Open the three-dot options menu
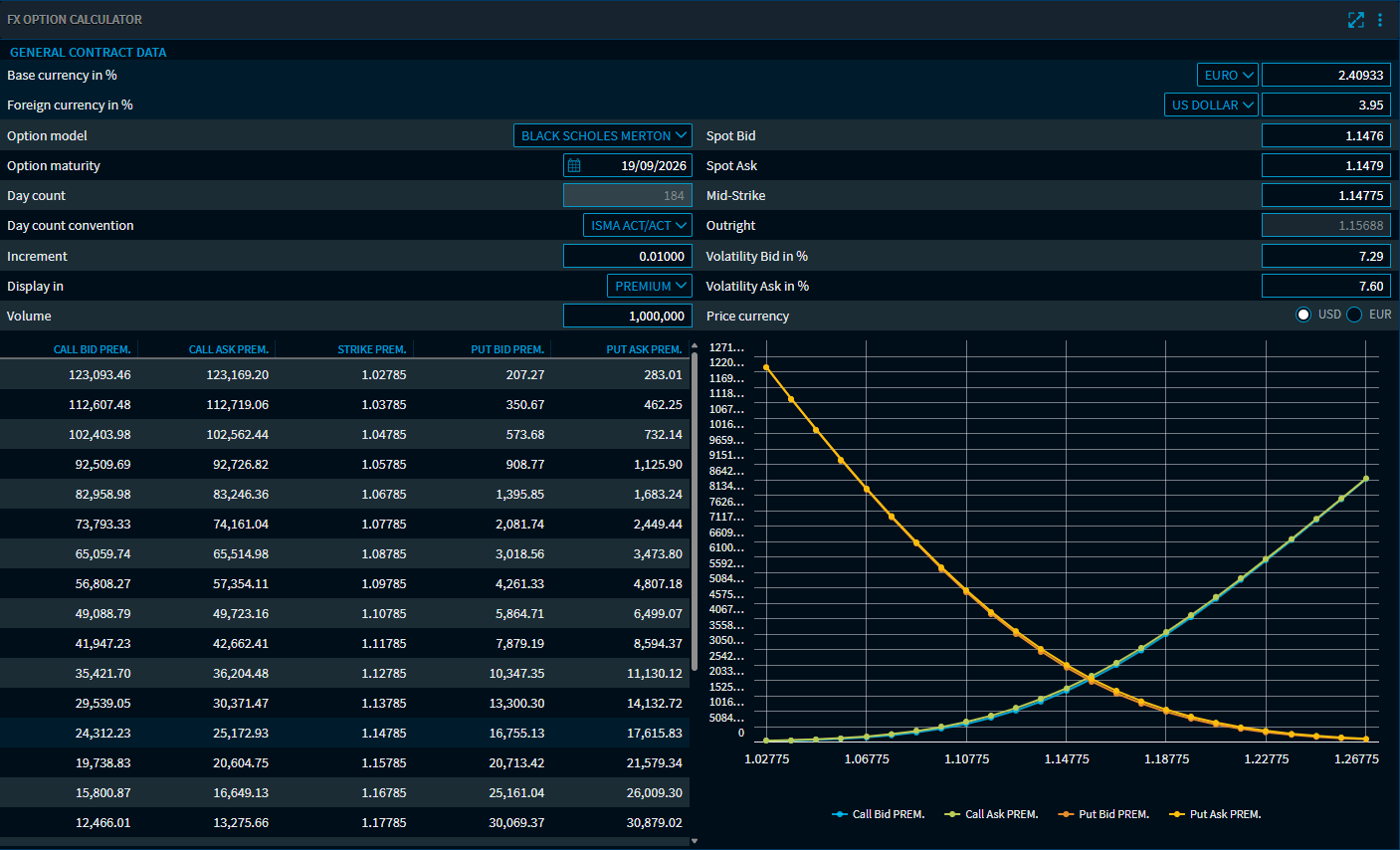Viewport: 1400px width, 850px height. click(x=1381, y=19)
